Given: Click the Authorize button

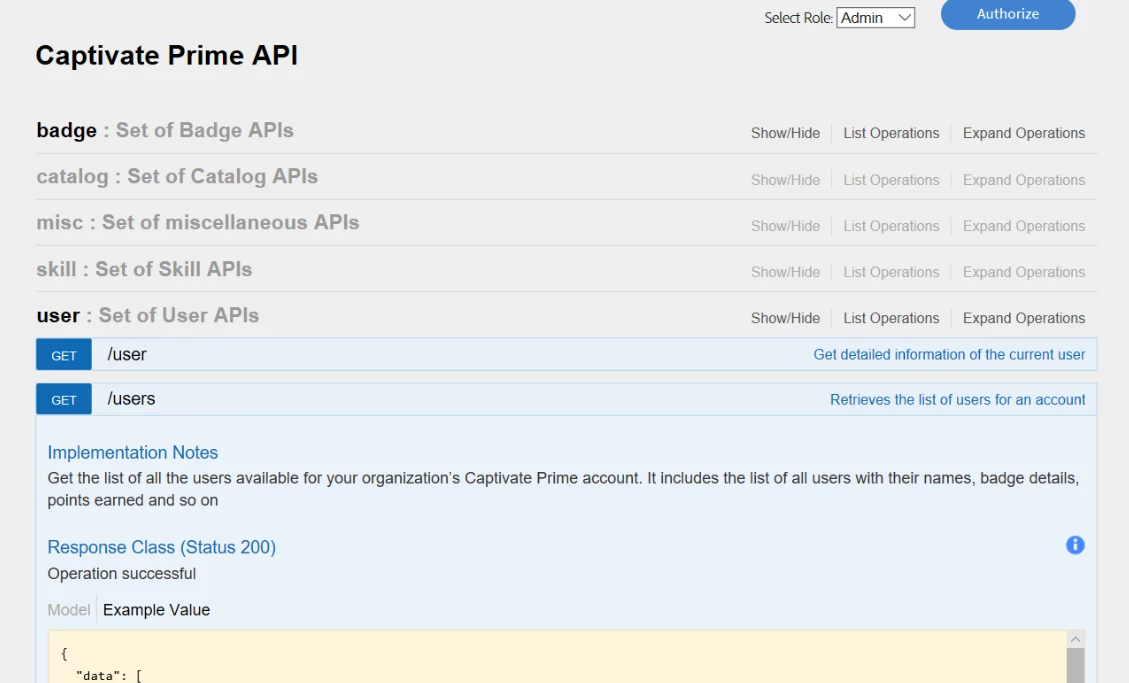Looking at the screenshot, I should pos(1007,14).
